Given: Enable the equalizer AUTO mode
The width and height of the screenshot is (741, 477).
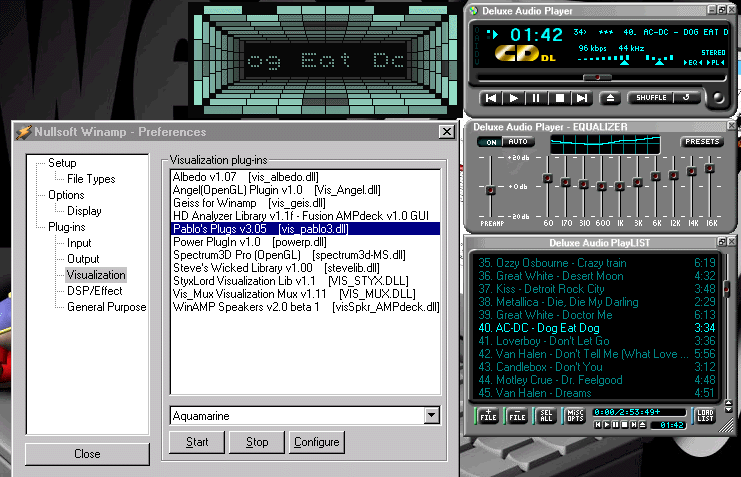Looking at the screenshot, I should click(x=516, y=142).
